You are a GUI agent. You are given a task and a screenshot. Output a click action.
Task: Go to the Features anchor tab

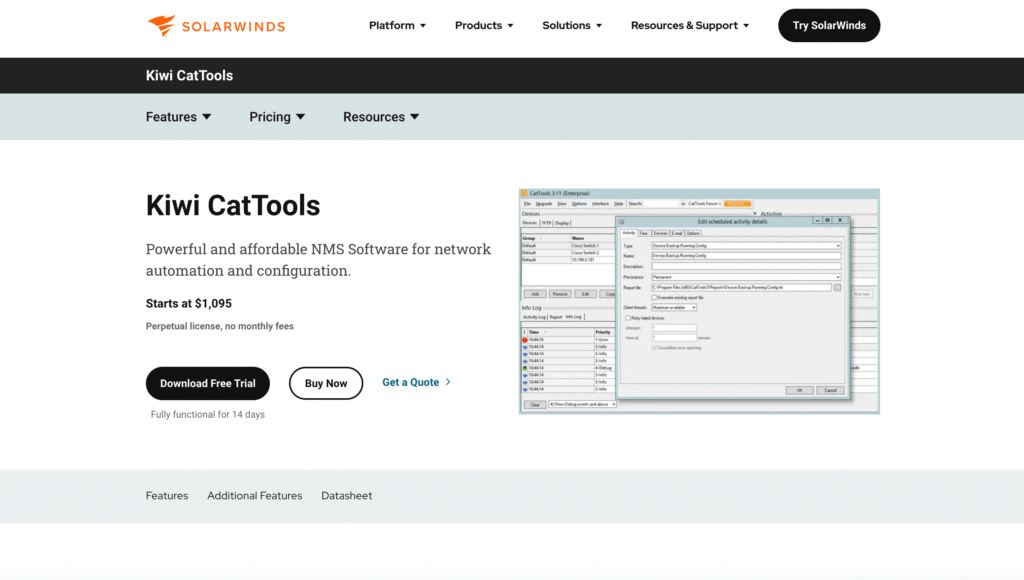[167, 496]
